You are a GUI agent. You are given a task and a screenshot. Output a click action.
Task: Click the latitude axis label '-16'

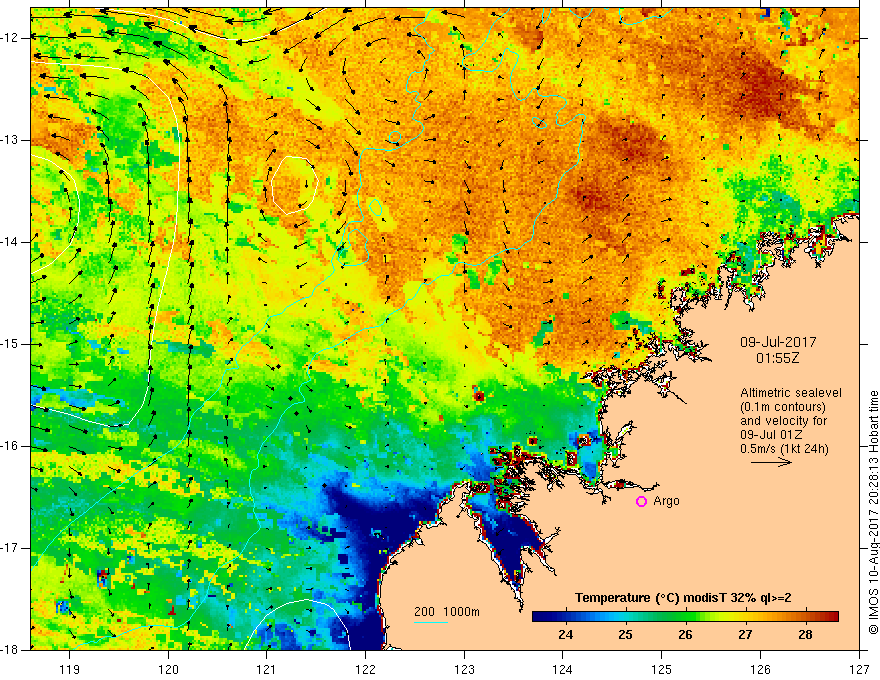(x=10, y=446)
